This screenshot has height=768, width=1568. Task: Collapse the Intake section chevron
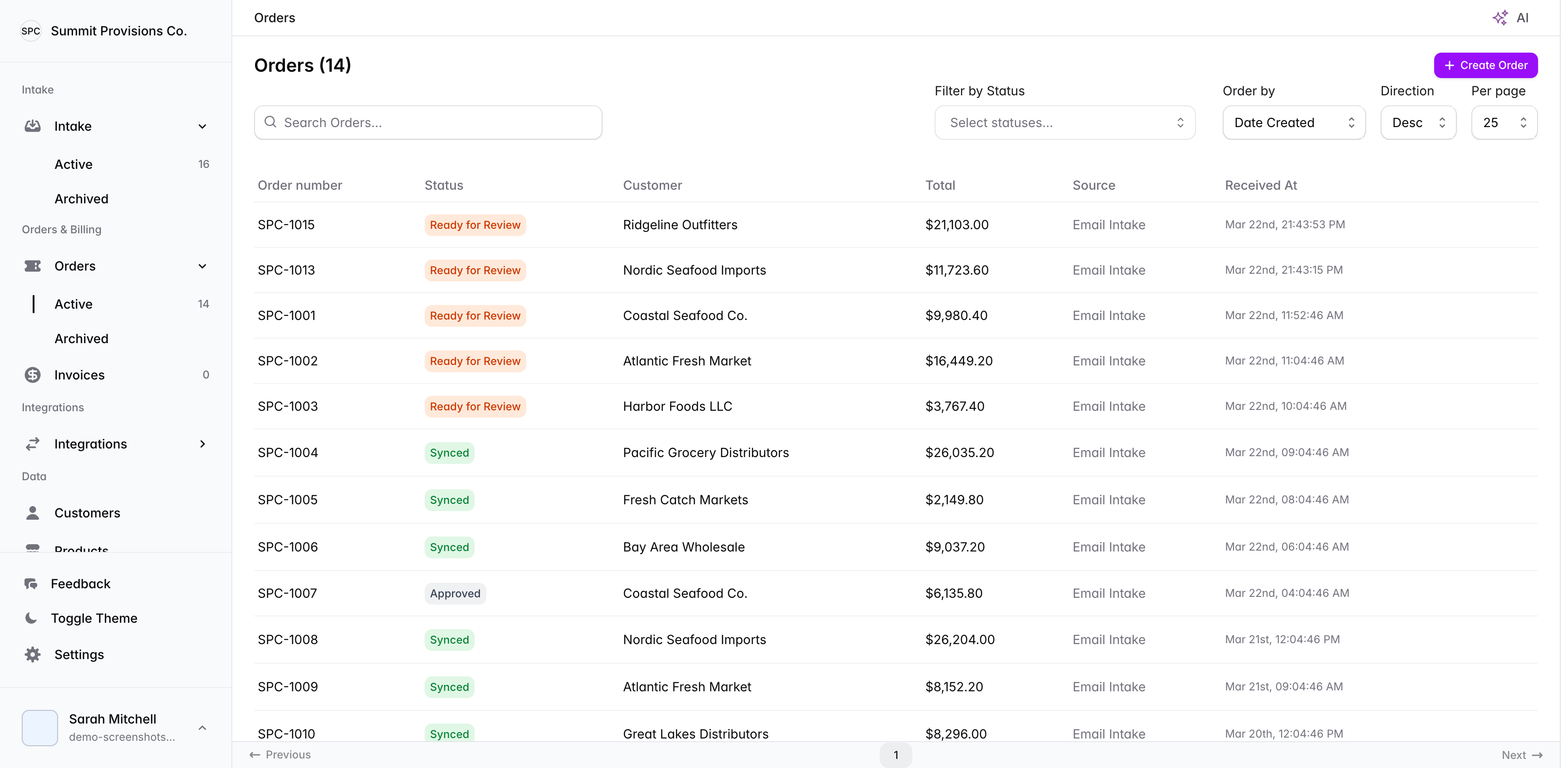point(202,127)
